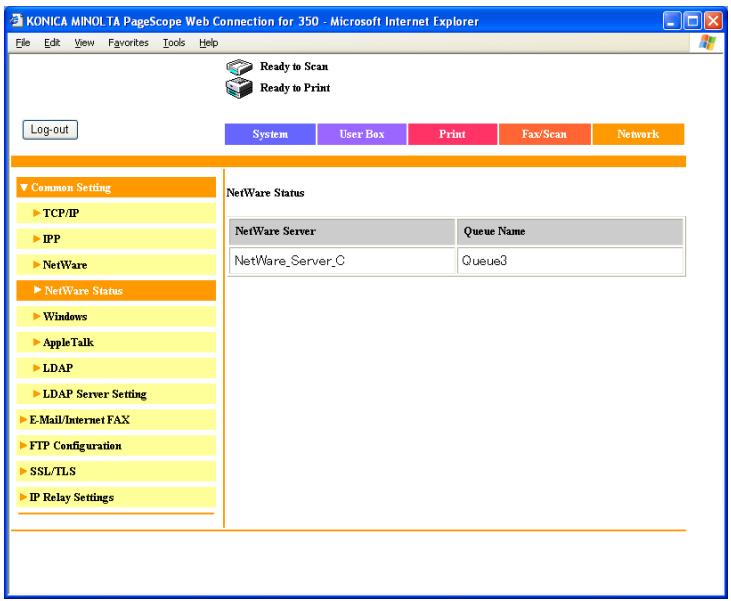The height and width of the screenshot is (601, 731).
Task: Minimize the Internet Explorer window
Action: (672, 21)
